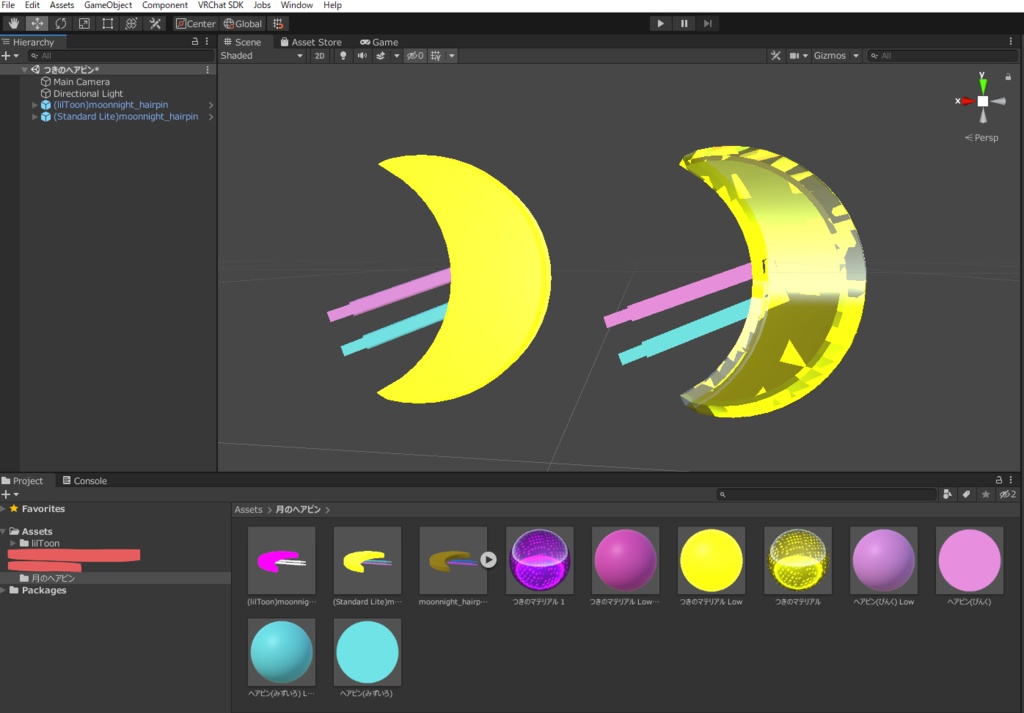Viewport: 1024px width, 713px height.
Task: Expand lilToon folder in Project
Action: 13,543
